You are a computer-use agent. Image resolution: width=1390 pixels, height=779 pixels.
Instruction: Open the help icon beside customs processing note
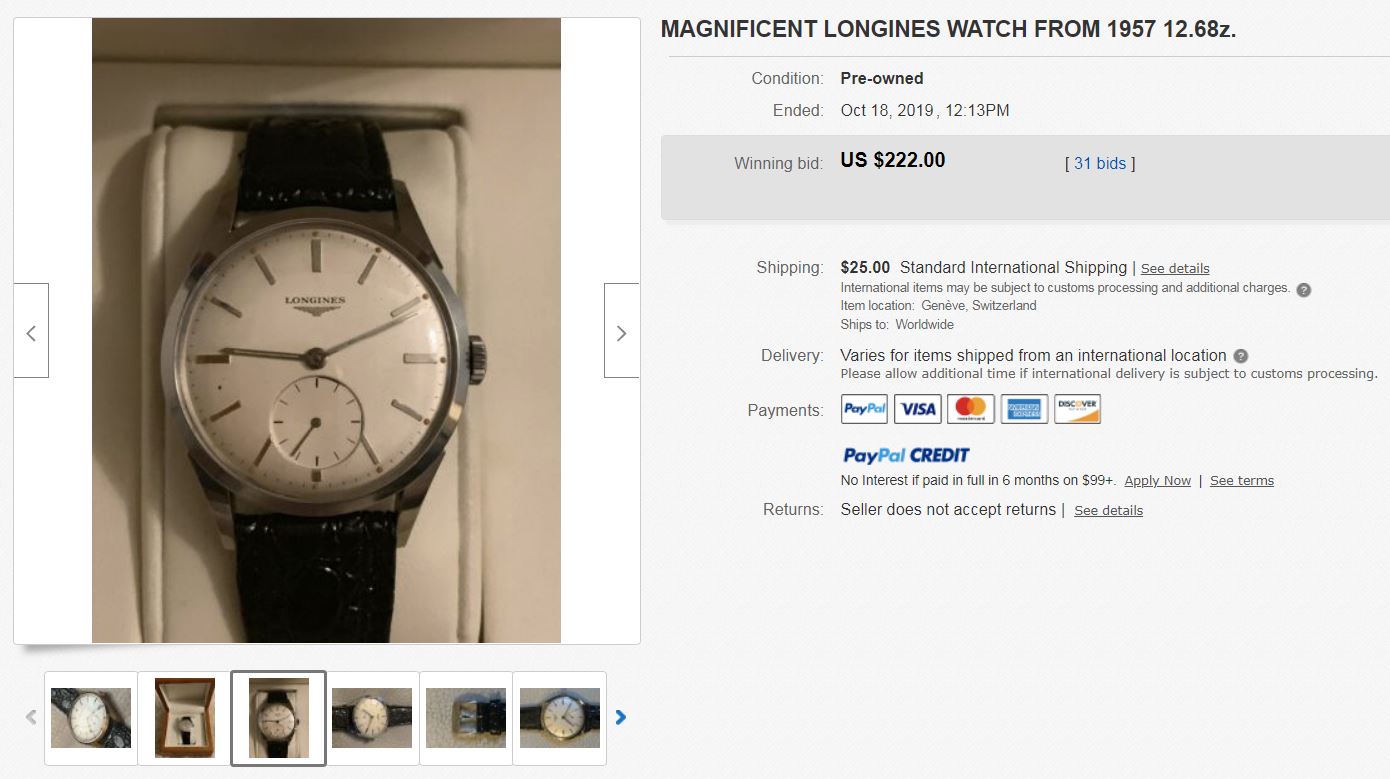tap(1303, 289)
